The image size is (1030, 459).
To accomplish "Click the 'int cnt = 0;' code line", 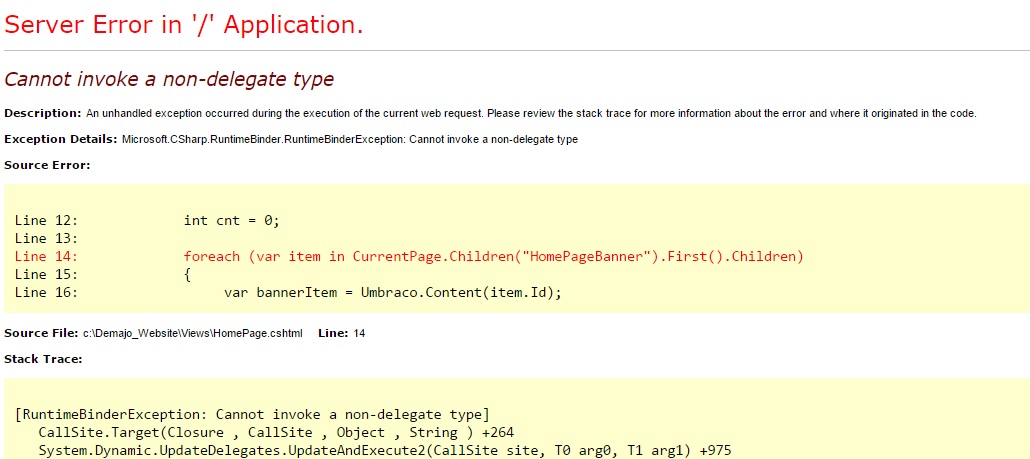I will 232,221.
